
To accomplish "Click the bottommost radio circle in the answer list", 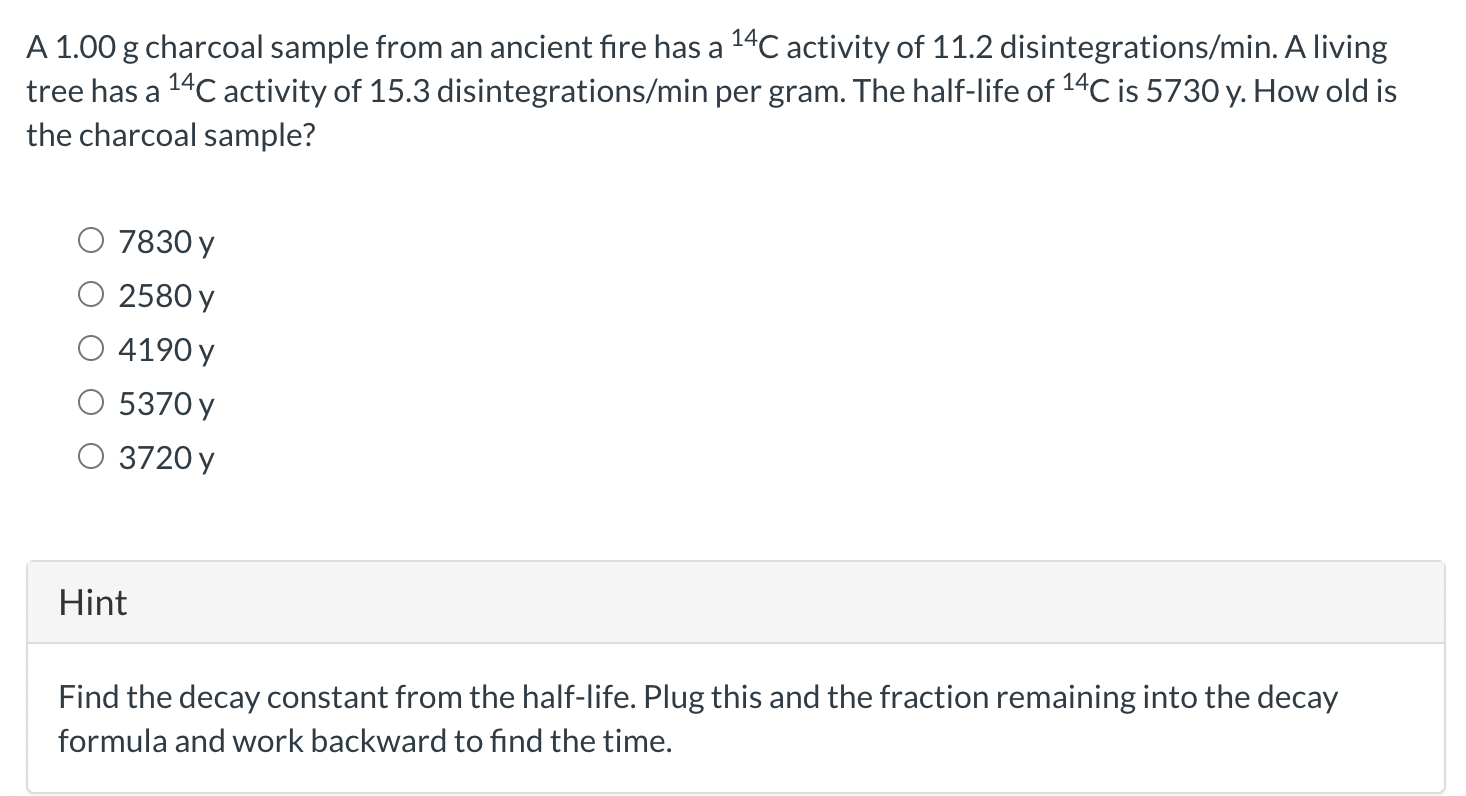I will pos(91,455).
